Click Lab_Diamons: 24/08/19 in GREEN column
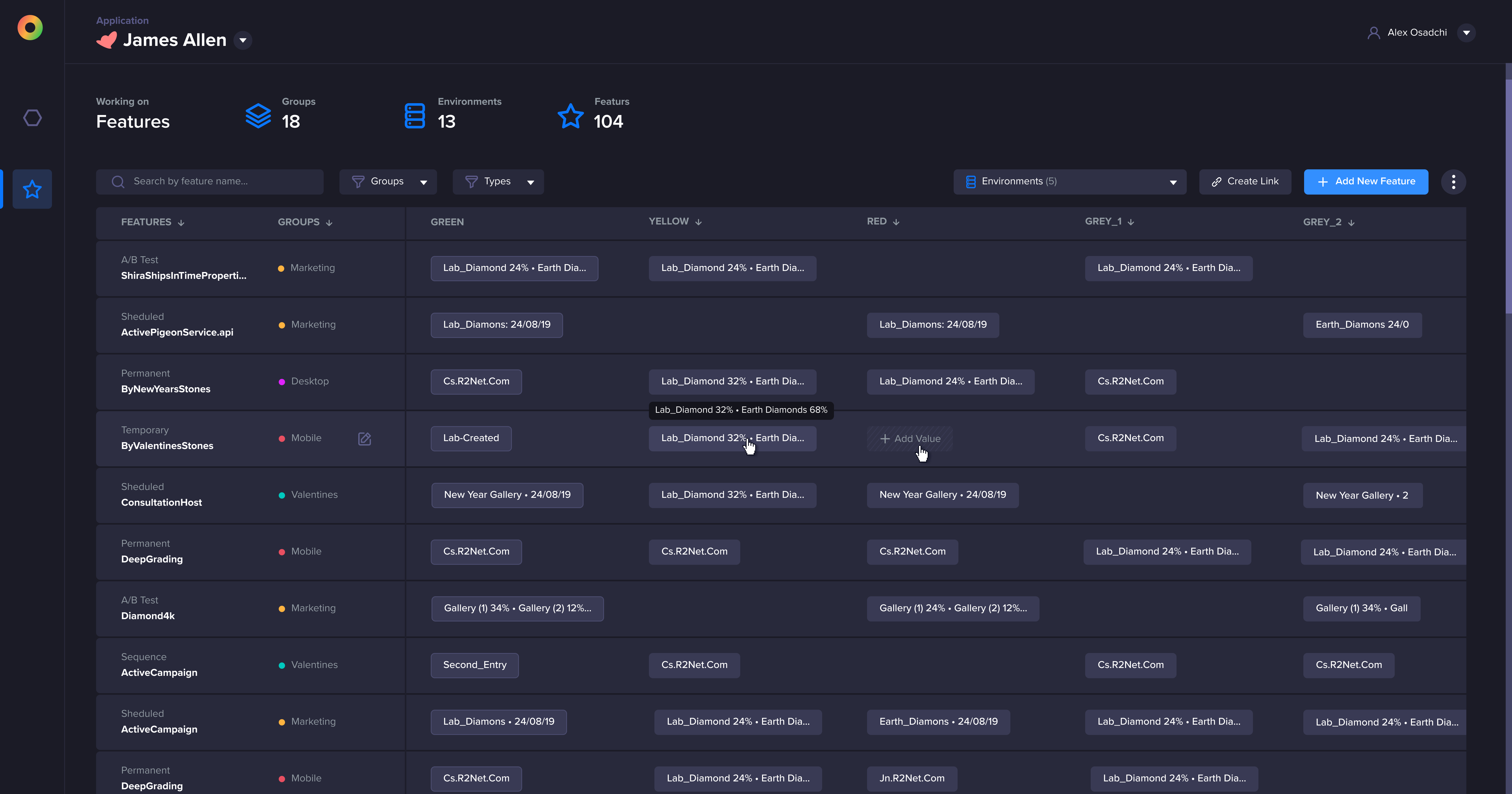The image size is (1512, 794). (497, 325)
